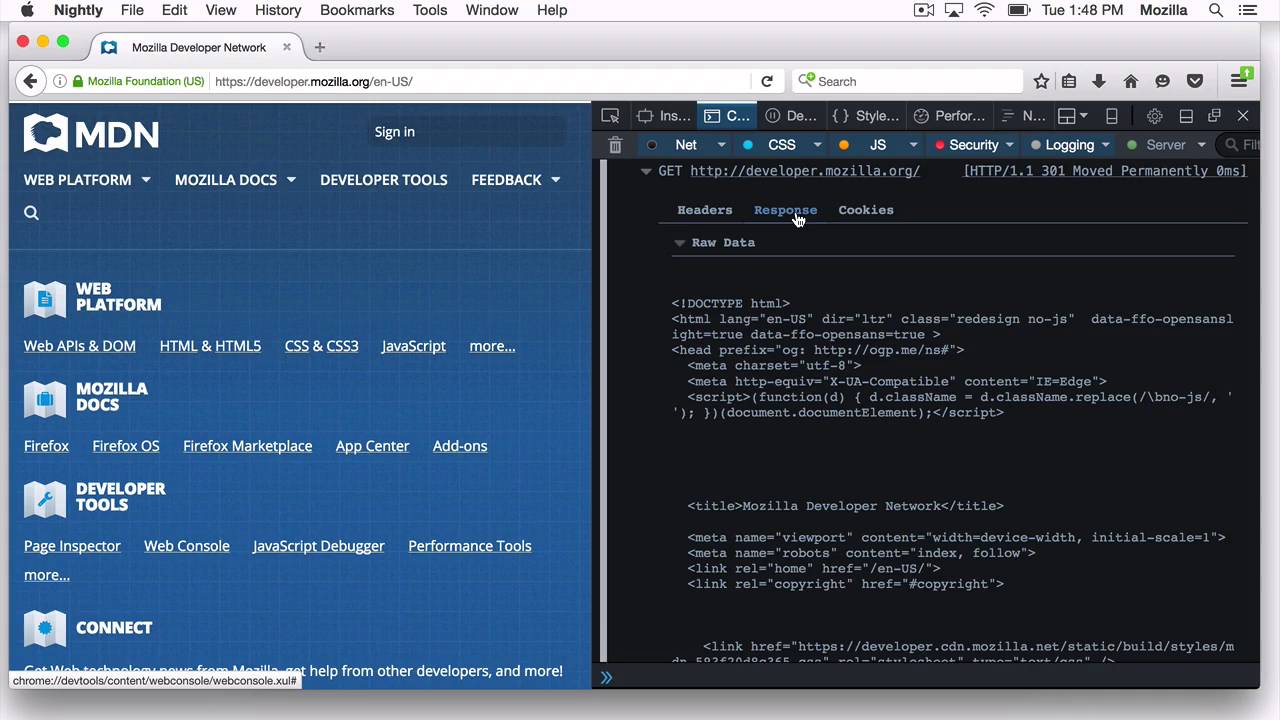Open the CSS filter dropdown arrow

(817, 145)
